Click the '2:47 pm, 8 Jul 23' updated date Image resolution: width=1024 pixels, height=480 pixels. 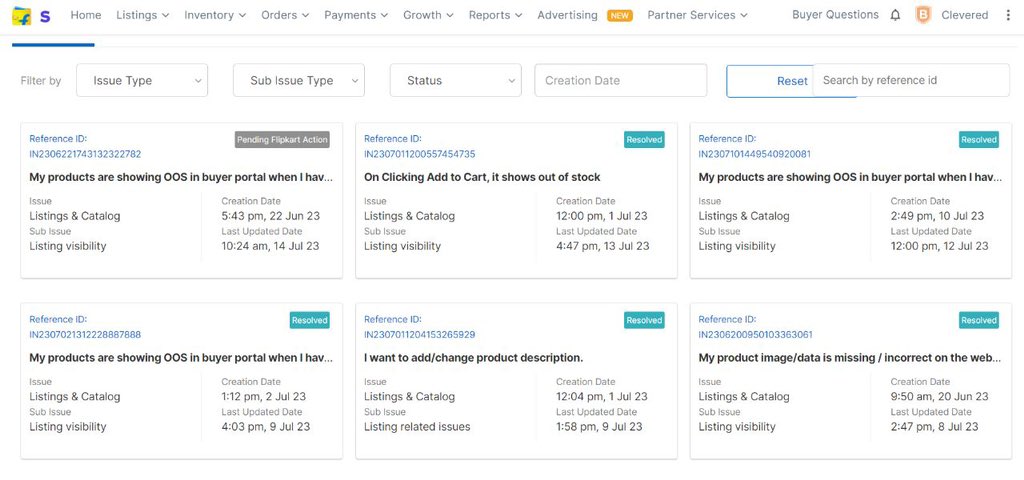tap(935, 426)
